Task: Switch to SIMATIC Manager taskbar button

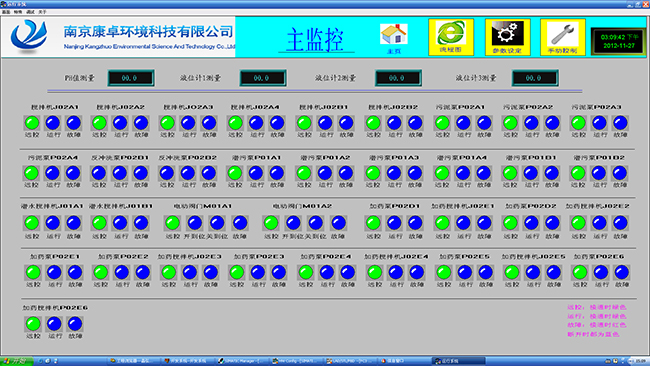Action: (x=242, y=361)
